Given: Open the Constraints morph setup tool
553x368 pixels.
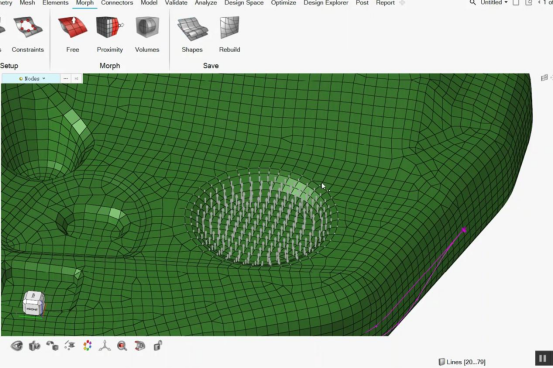Looking at the screenshot, I should tap(28, 34).
